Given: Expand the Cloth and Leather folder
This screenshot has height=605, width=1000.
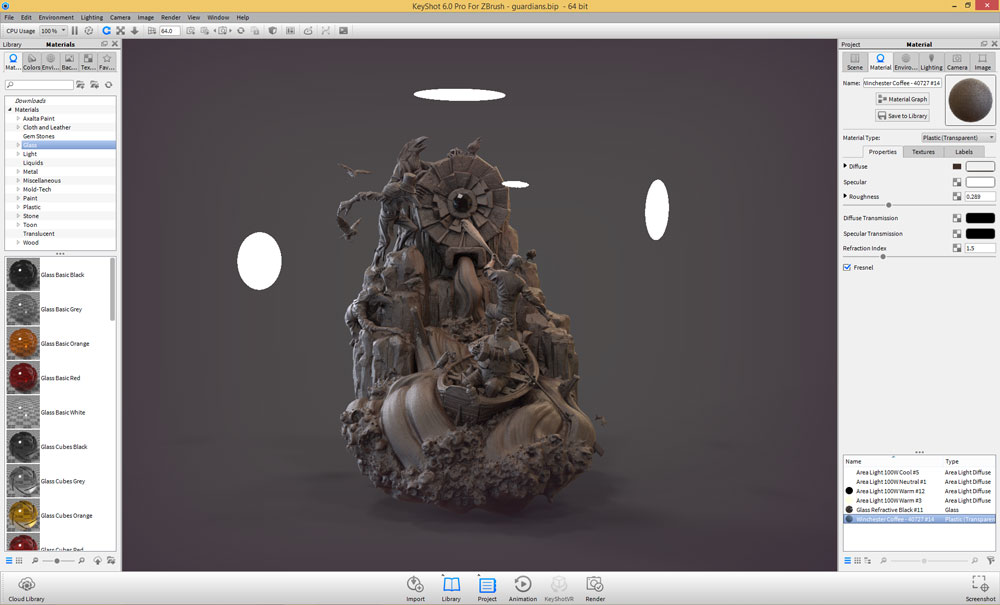Looking at the screenshot, I should (18, 128).
